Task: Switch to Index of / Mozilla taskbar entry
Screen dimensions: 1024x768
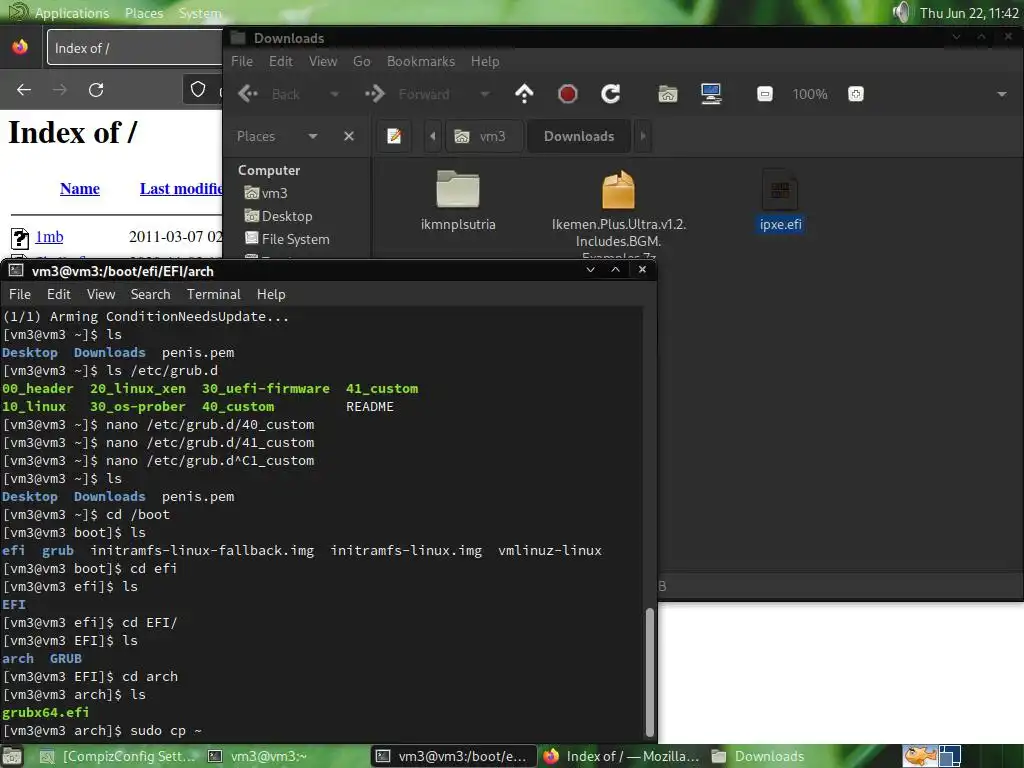Action: pos(622,756)
